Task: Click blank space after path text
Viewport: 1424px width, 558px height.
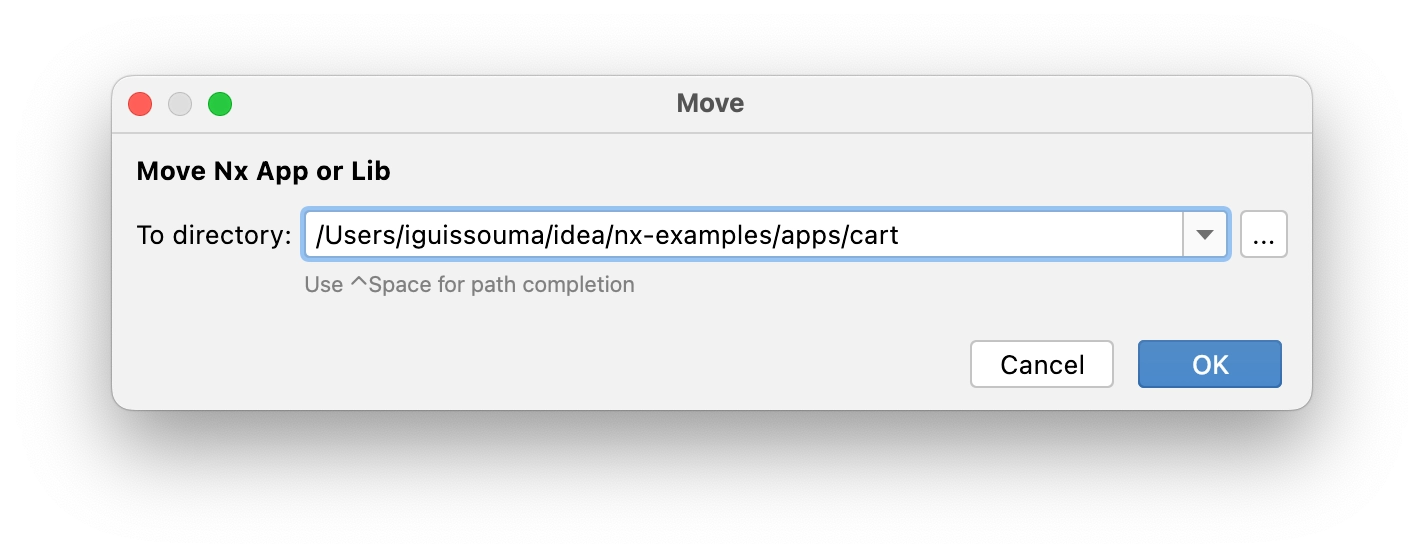Action: (x=1040, y=236)
